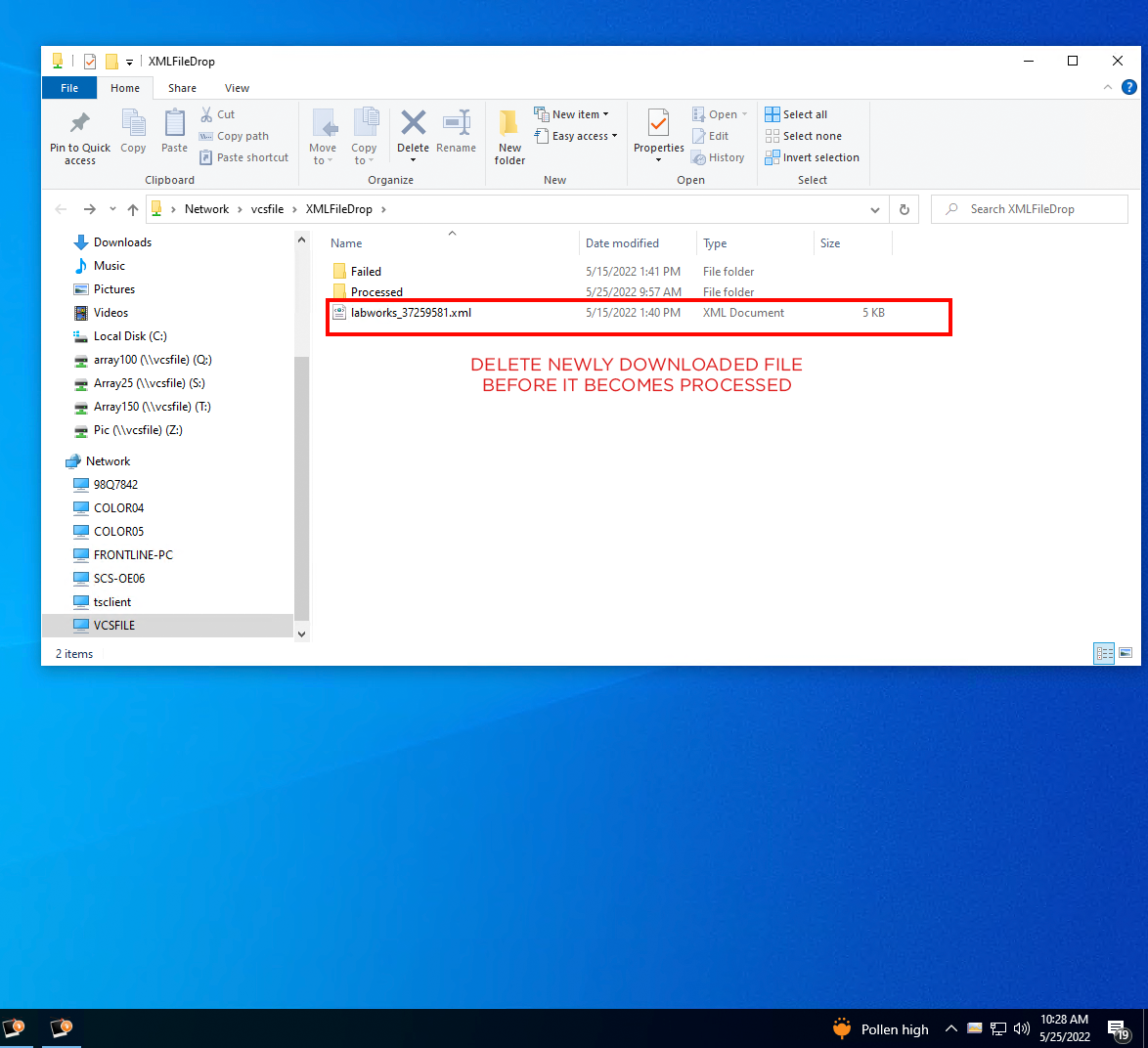Click vcsfile in the address breadcrumb
1148x1048 pixels.
[x=267, y=209]
